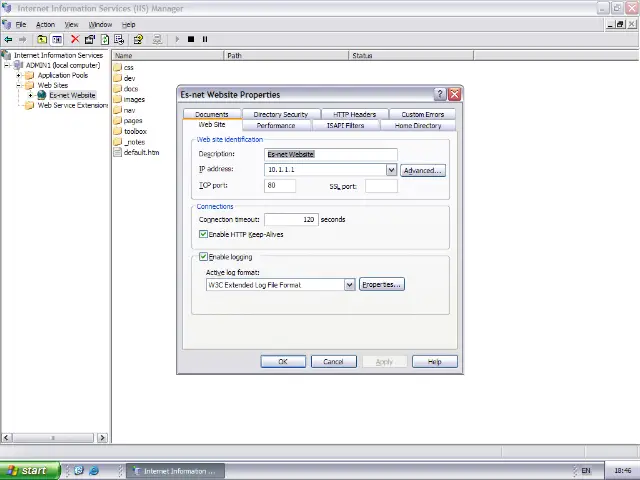Expand the Application Pools tree node
Viewport: 640px width, 480px height.
coord(18,75)
